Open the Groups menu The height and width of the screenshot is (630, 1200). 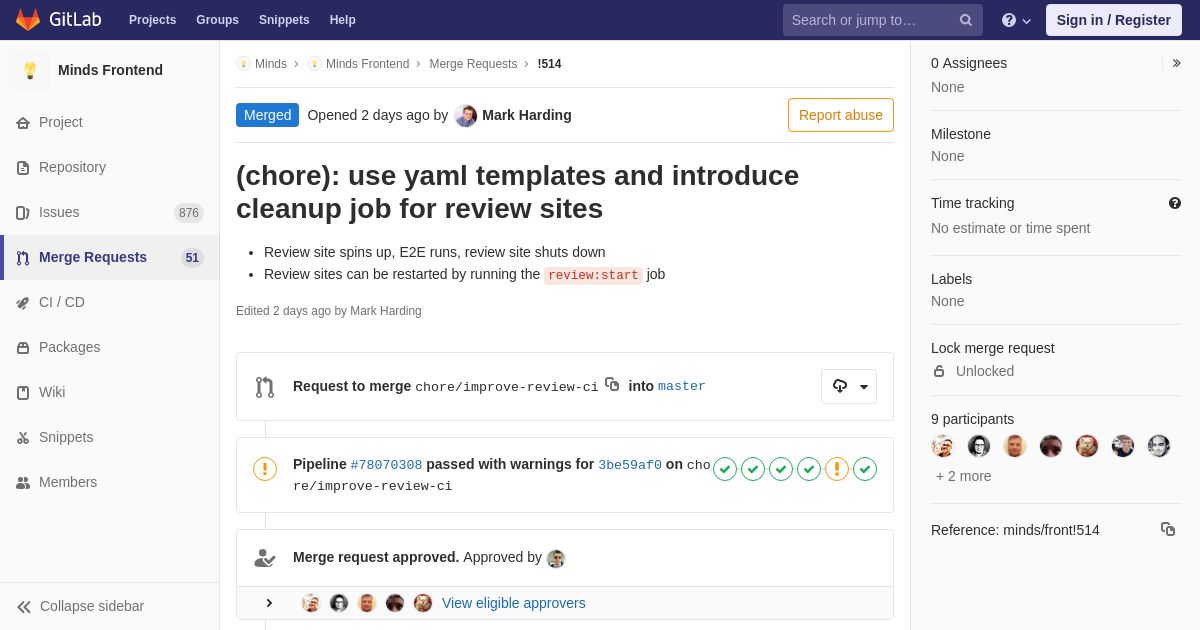pos(217,20)
